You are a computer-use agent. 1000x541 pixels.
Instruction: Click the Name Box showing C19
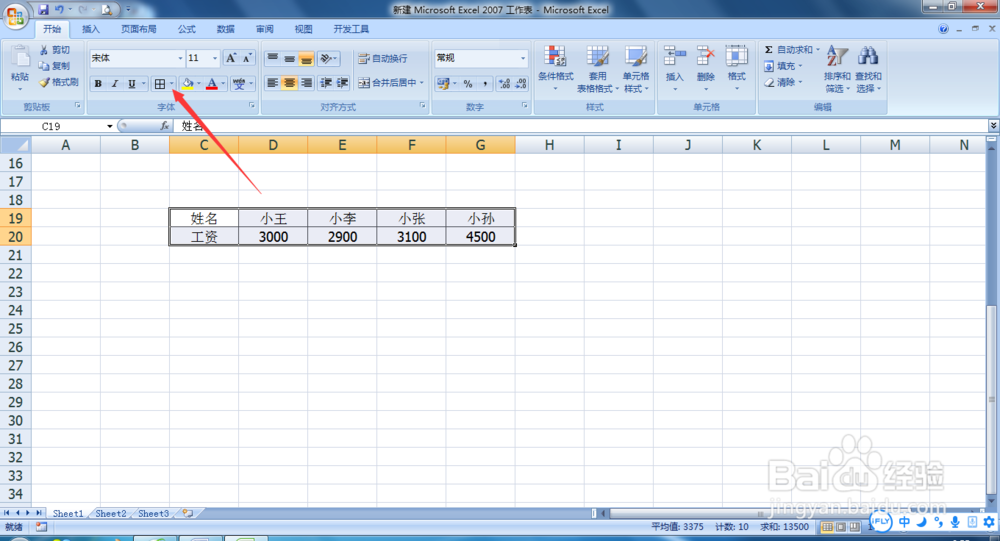(52, 126)
